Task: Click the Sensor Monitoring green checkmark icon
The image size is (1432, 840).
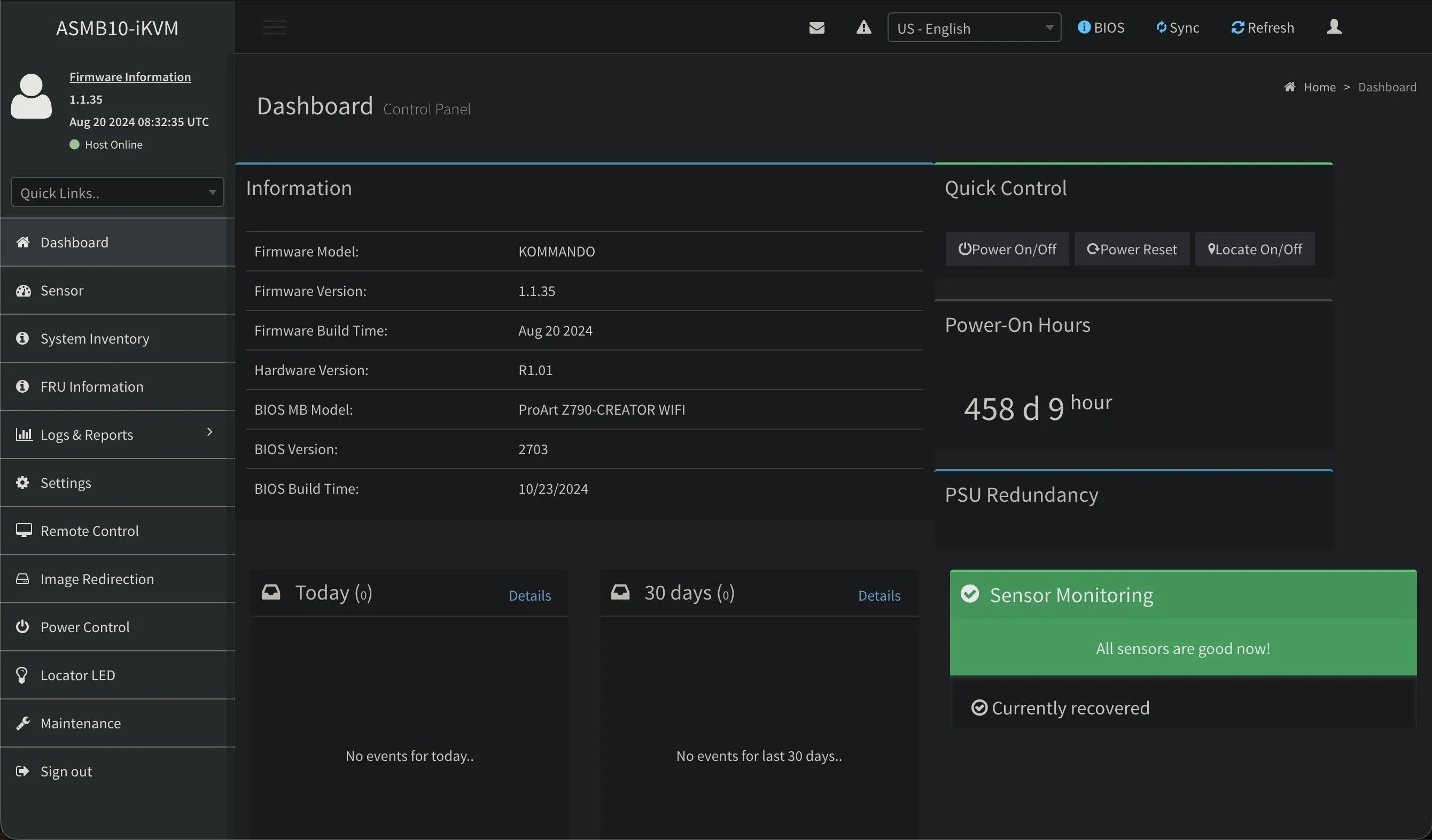Action: (969, 594)
